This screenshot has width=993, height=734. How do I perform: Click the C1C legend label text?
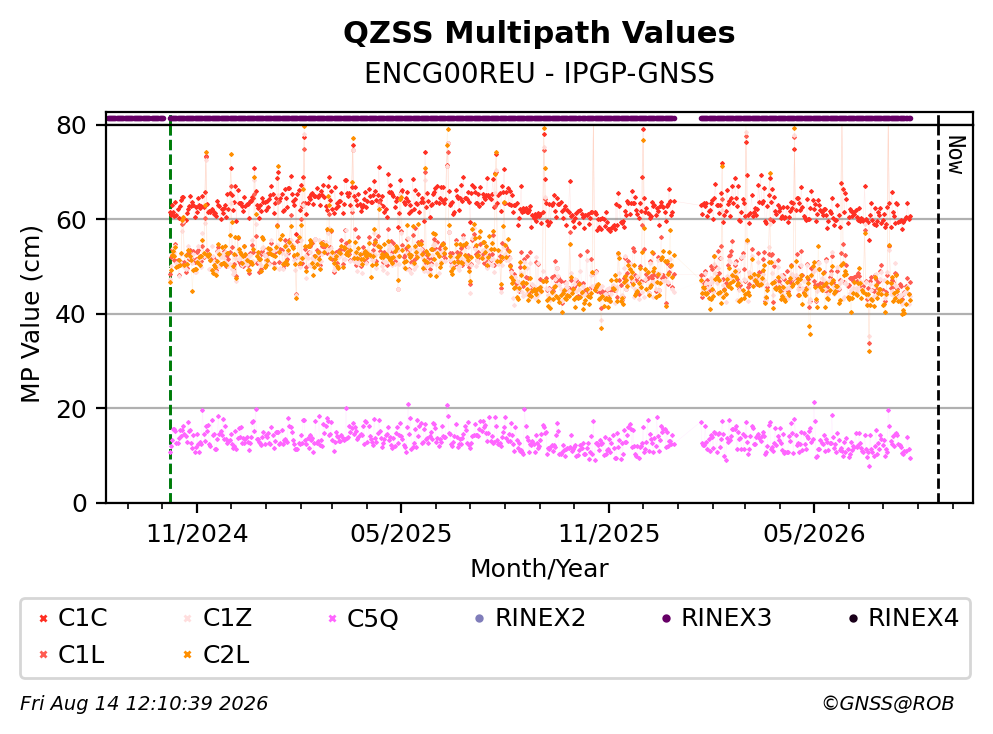click(82, 618)
